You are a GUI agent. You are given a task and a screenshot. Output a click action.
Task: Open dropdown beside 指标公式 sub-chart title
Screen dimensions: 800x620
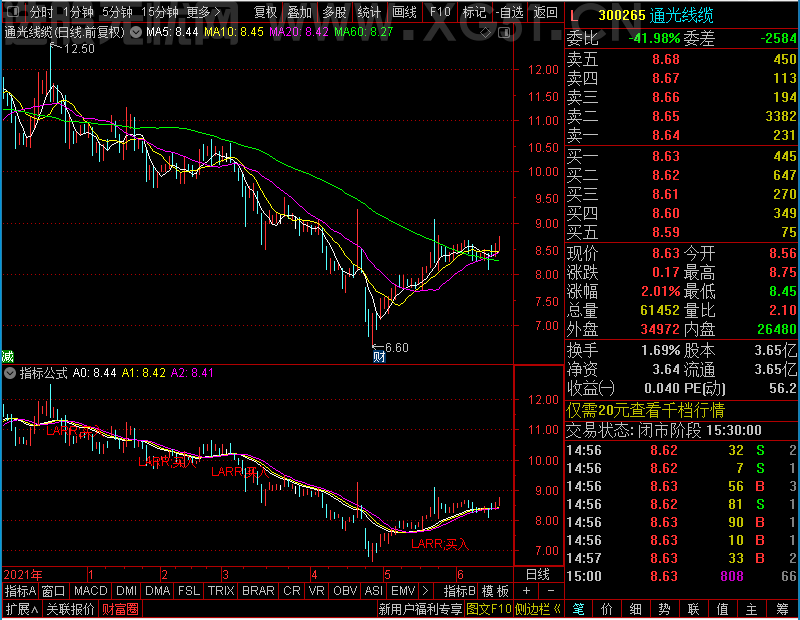[x=10, y=373]
